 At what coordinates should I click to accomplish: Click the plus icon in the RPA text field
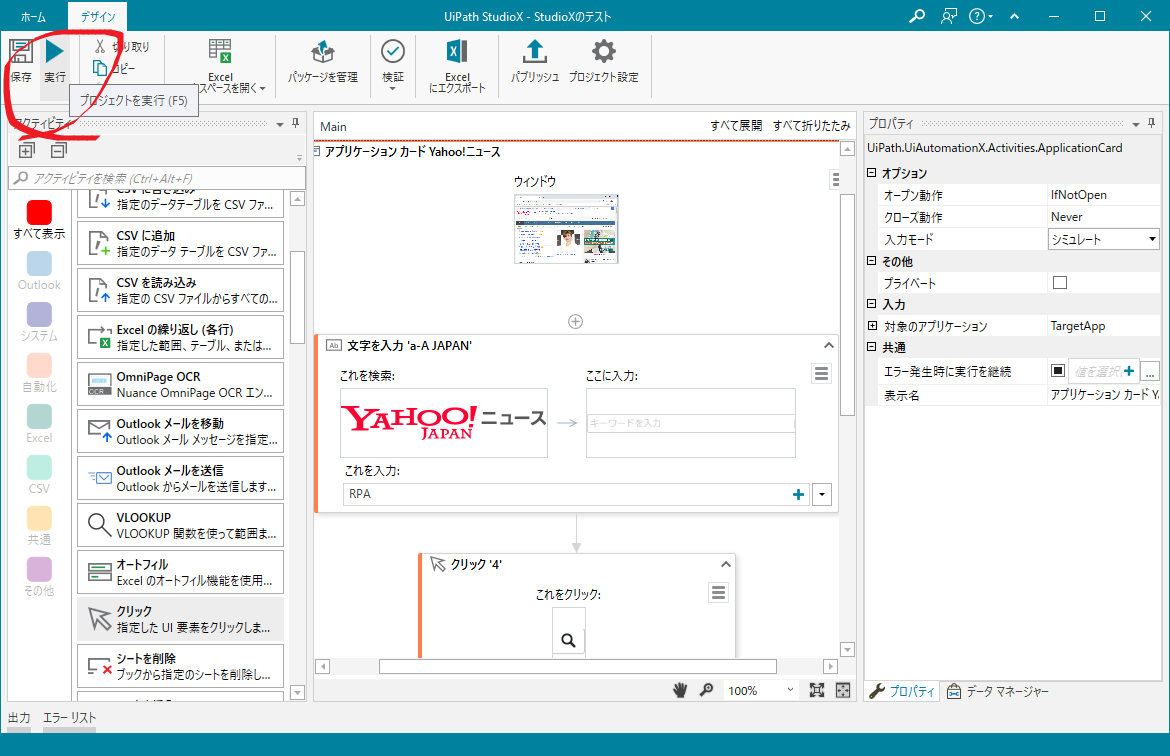798,494
